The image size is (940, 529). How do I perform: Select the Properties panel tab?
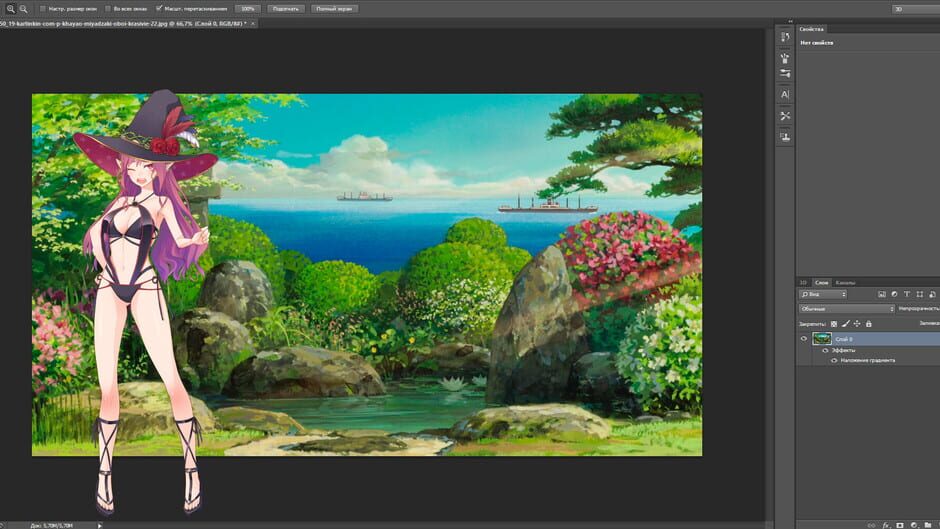pos(812,29)
